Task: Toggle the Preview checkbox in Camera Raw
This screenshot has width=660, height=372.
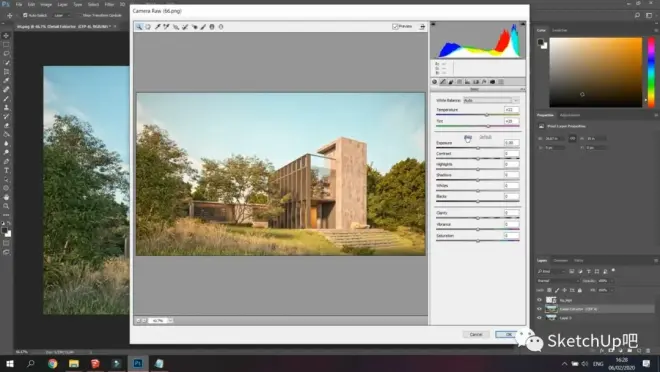Action: tap(395, 27)
